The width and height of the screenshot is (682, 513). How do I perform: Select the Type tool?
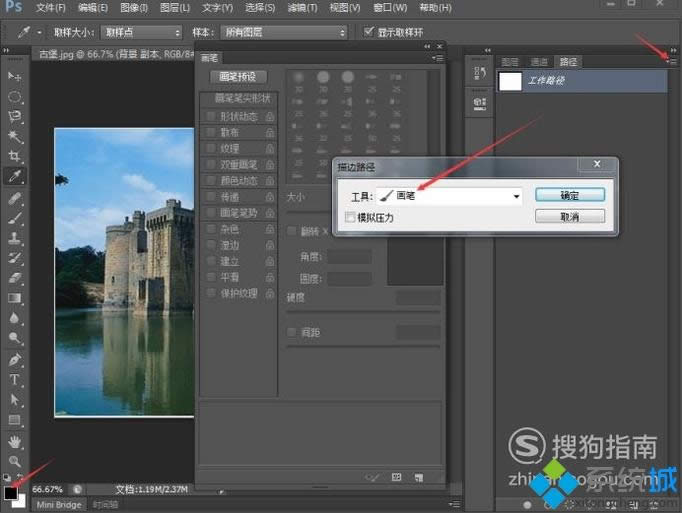point(14,380)
